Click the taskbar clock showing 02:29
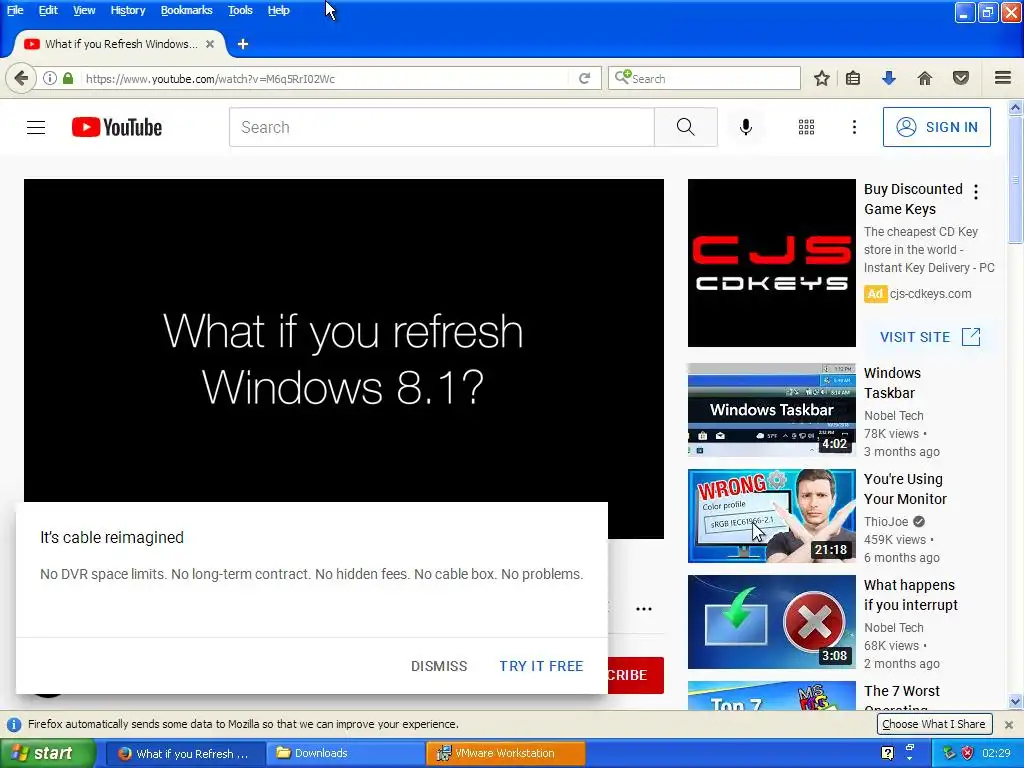The height and width of the screenshot is (768, 1024). pyautogui.click(x=996, y=753)
